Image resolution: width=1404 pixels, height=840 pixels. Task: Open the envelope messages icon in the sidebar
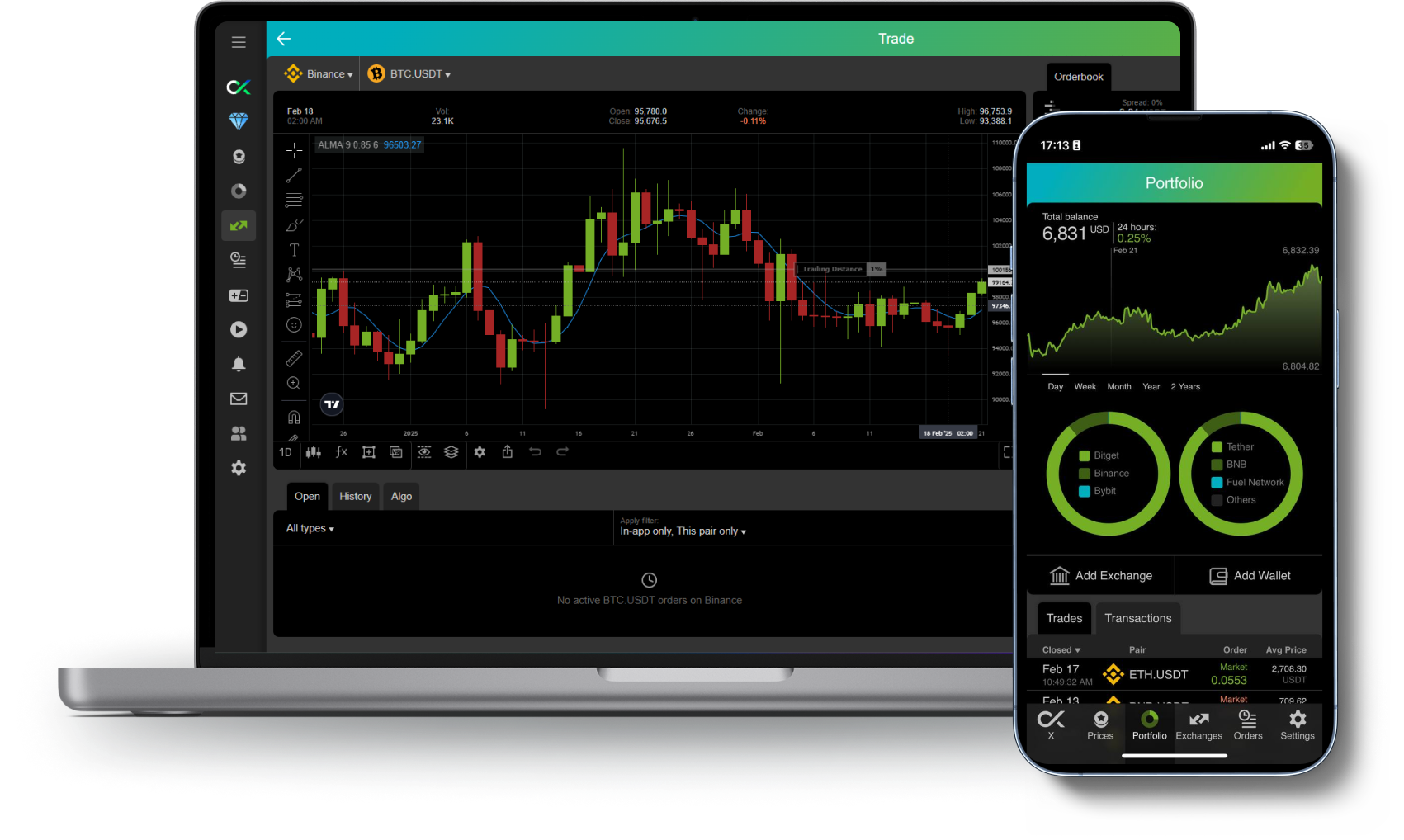point(239,399)
